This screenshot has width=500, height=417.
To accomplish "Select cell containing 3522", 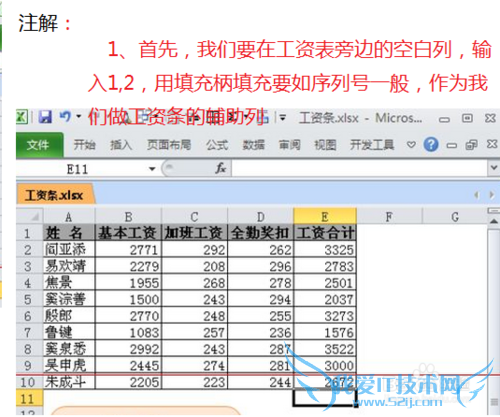I will tap(325, 349).
